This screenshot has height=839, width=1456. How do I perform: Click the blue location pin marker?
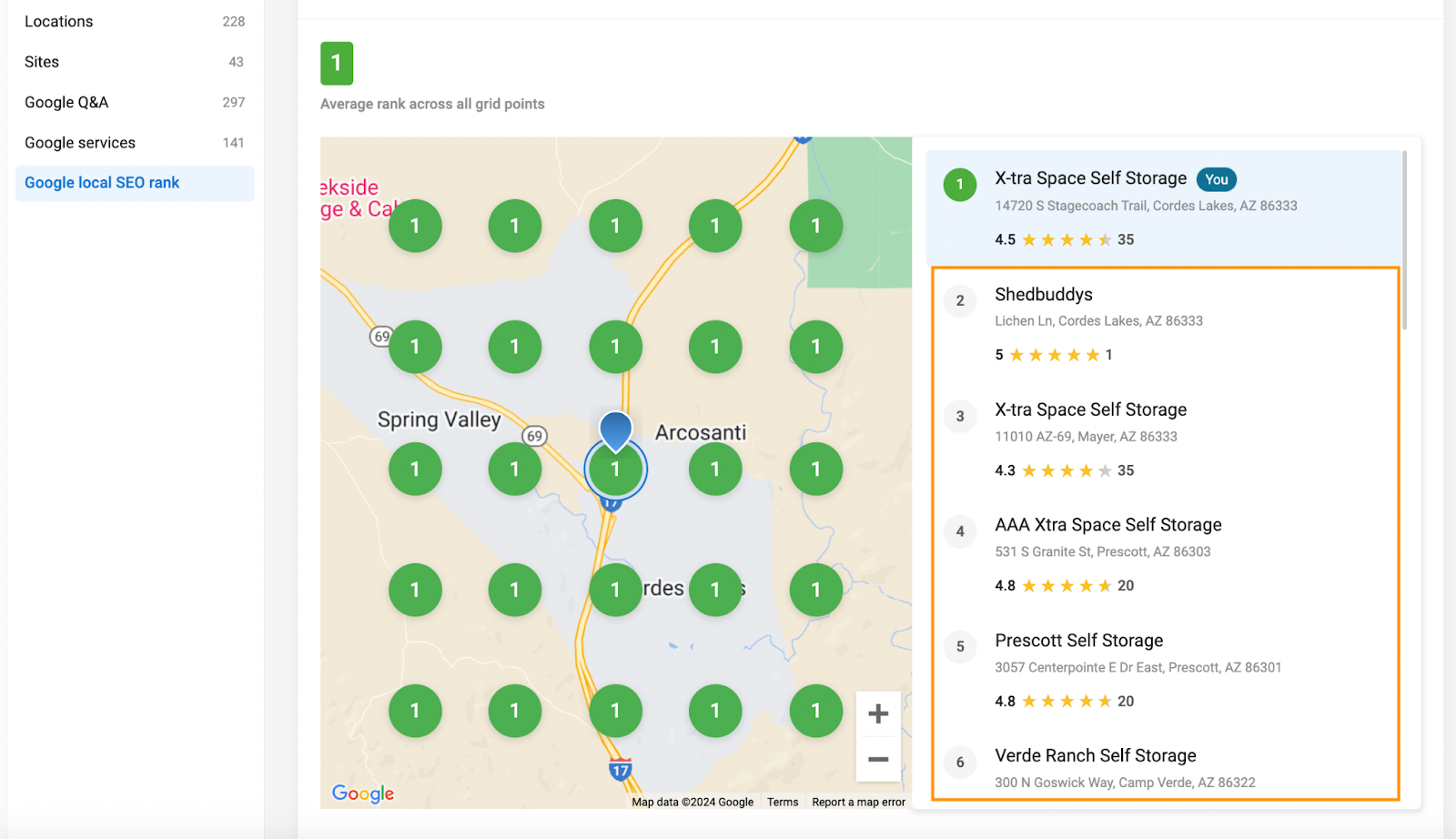pos(616,430)
